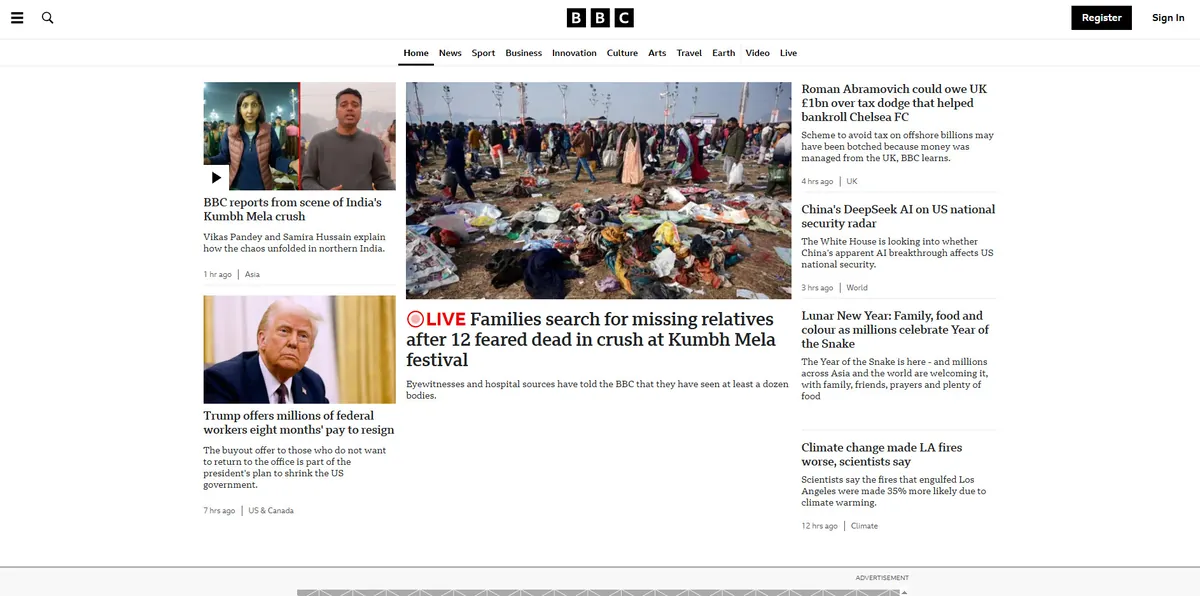The height and width of the screenshot is (596, 1200).
Task: Click the '3 hrs ago' timestamp
Action: point(817,287)
